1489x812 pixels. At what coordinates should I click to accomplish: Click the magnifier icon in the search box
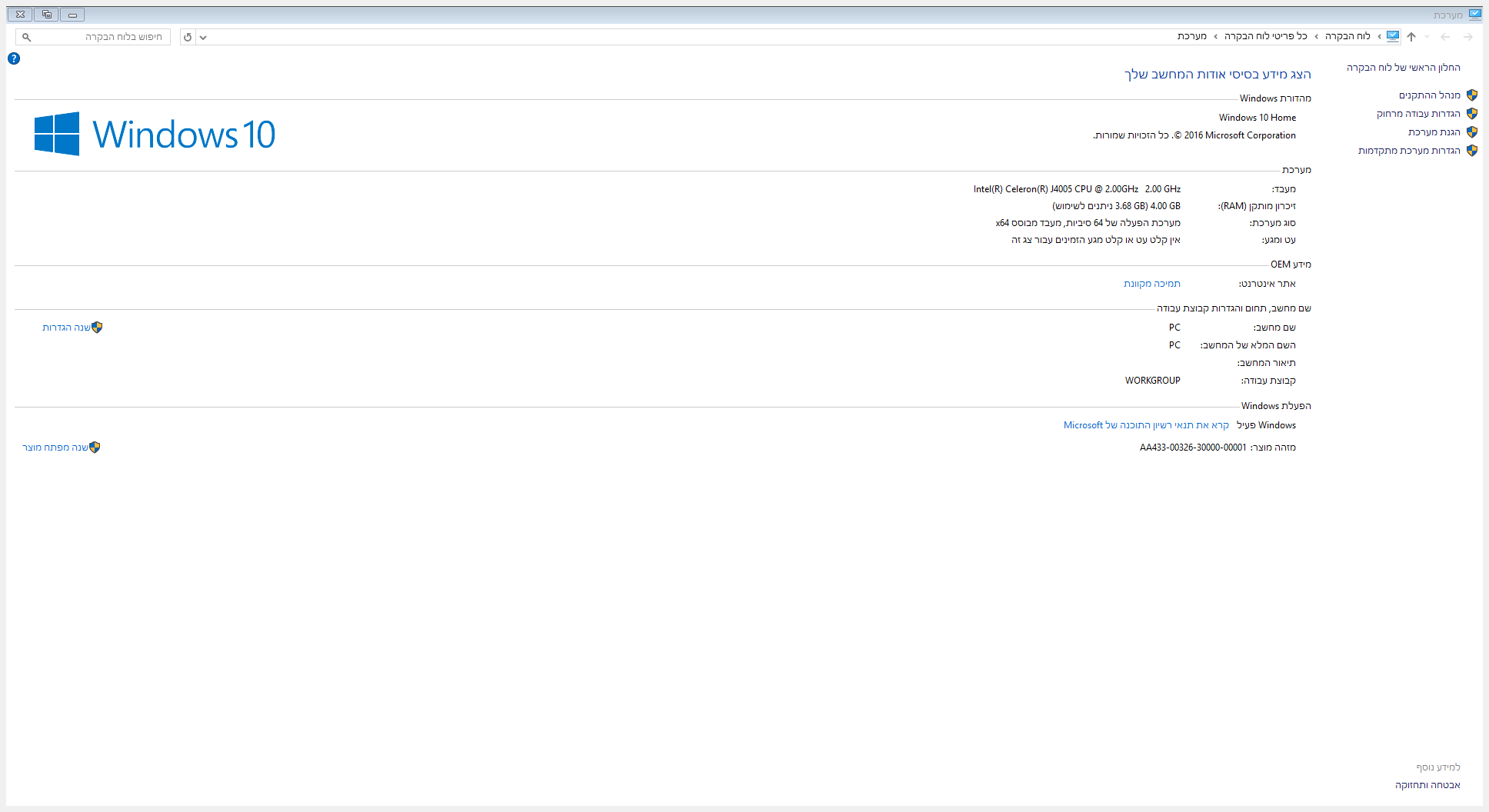[x=27, y=37]
